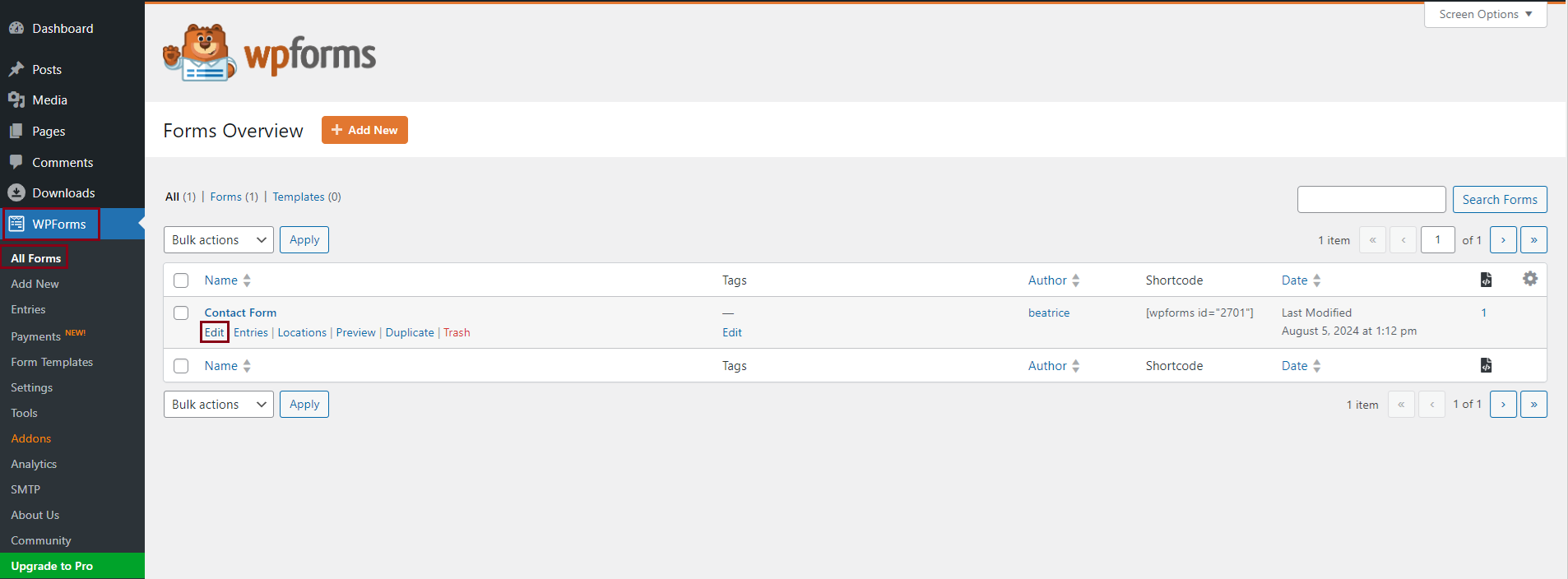Check the Contact Form row checkbox

[181, 313]
